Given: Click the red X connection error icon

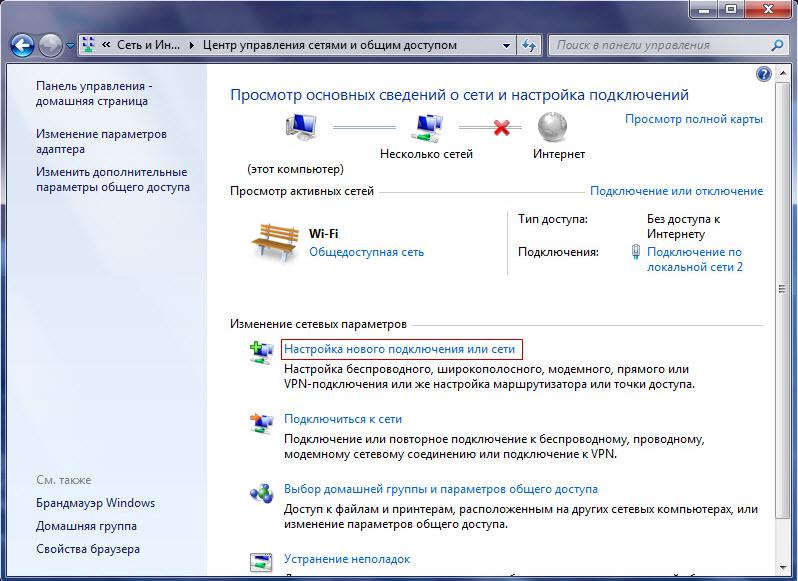Looking at the screenshot, I should [x=501, y=127].
